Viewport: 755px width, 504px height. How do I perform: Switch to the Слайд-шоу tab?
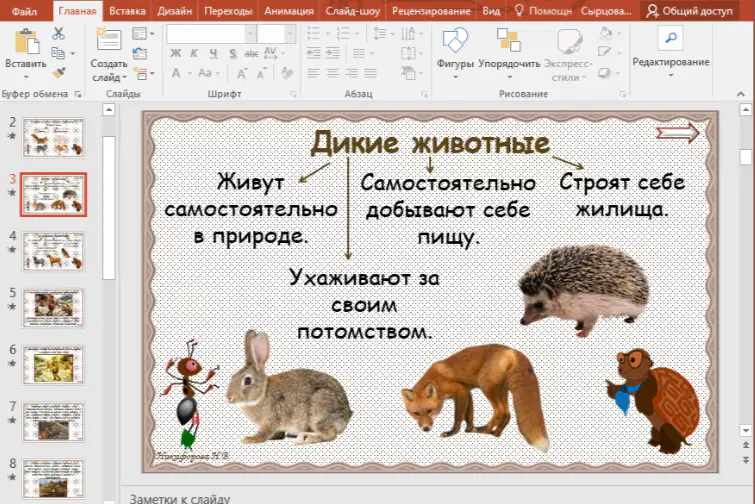352,11
